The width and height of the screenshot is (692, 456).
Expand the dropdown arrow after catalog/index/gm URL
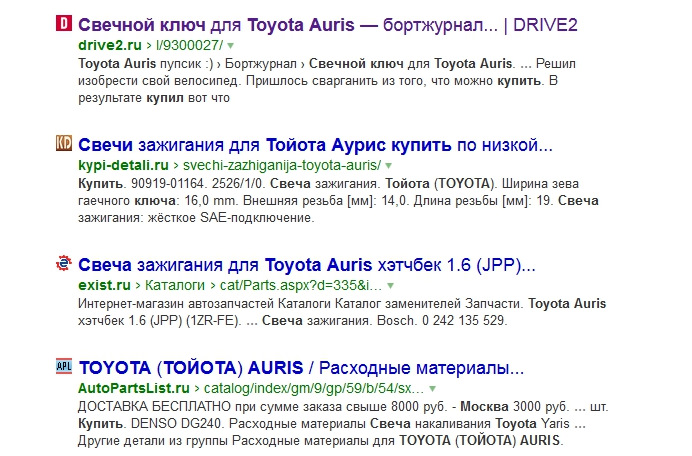(432, 388)
